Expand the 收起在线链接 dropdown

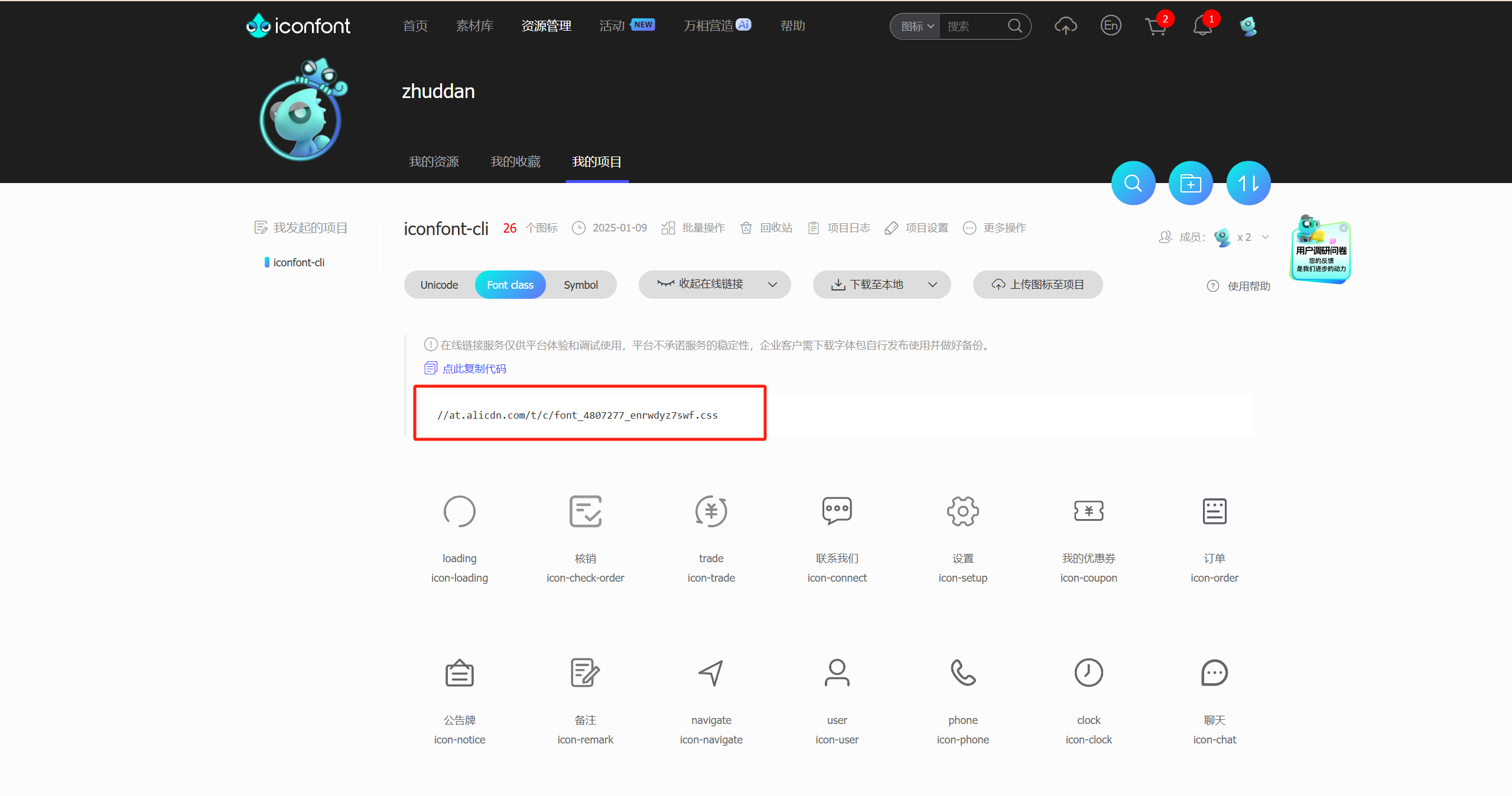(x=772, y=285)
